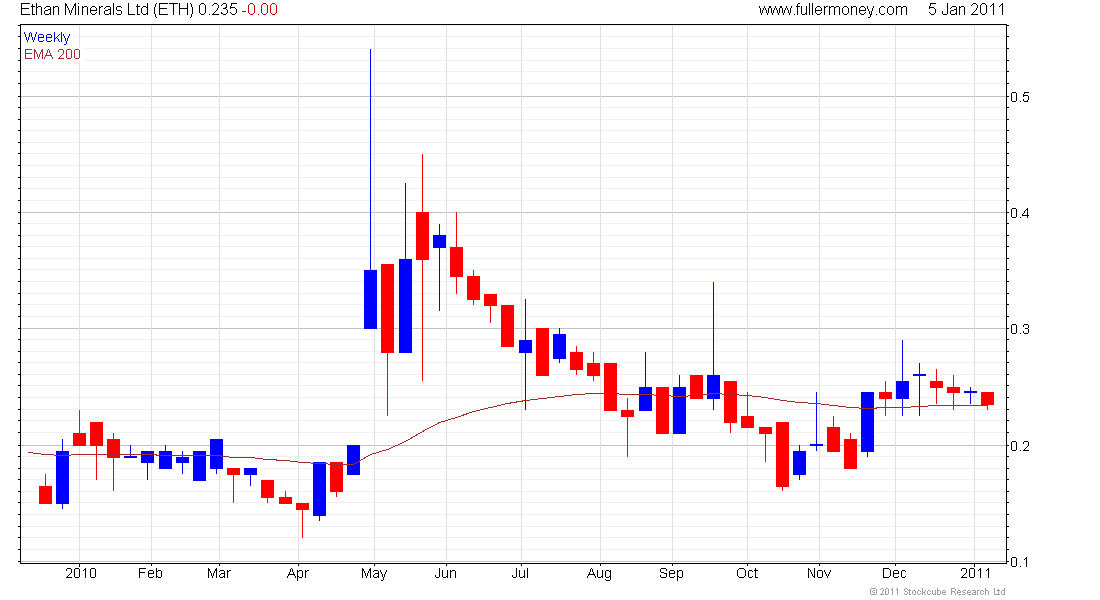Click the '-0.00' price change value
Image resolution: width=1100 pixels, height=600 pixels.
260,10
